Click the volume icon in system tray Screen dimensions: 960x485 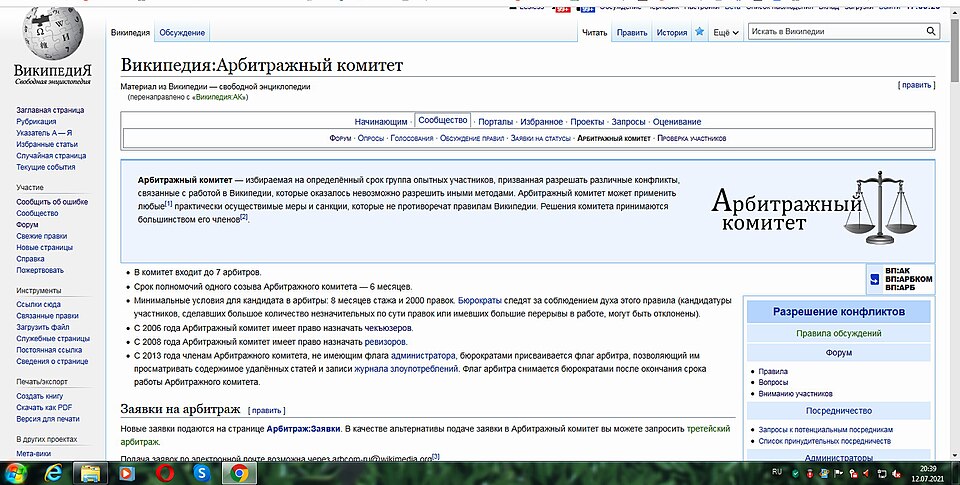(x=895, y=473)
